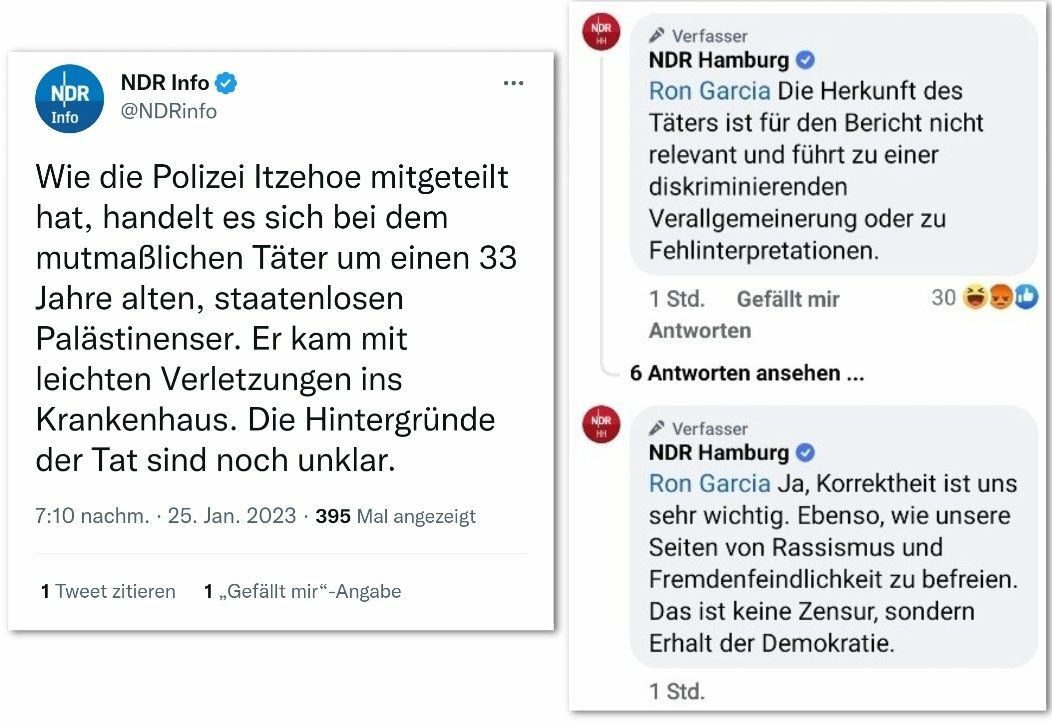View the "1 Gefällt mir-Angabe" likes list

coord(302,591)
